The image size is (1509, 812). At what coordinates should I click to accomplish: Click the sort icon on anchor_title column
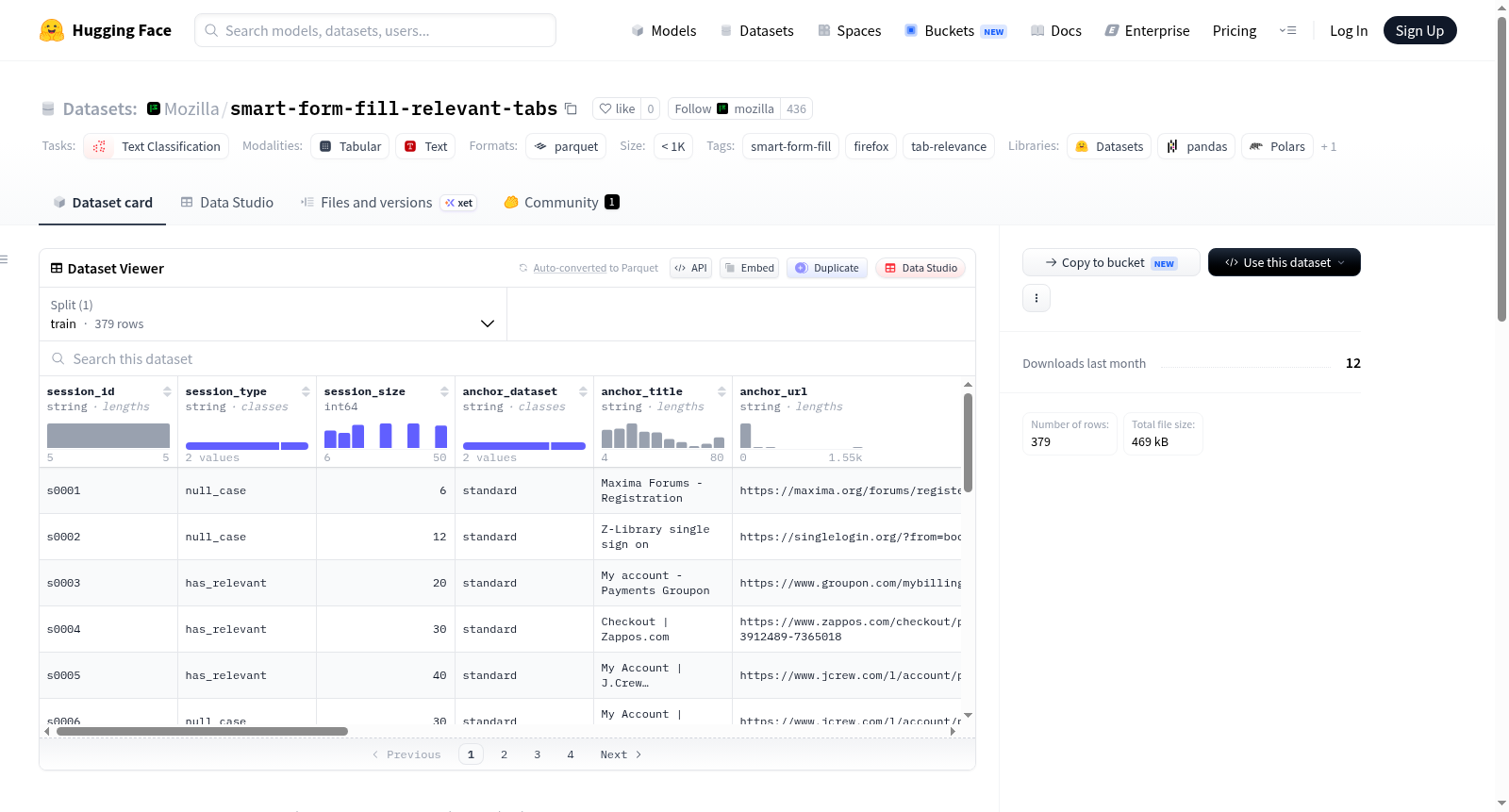(x=721, y=391)
